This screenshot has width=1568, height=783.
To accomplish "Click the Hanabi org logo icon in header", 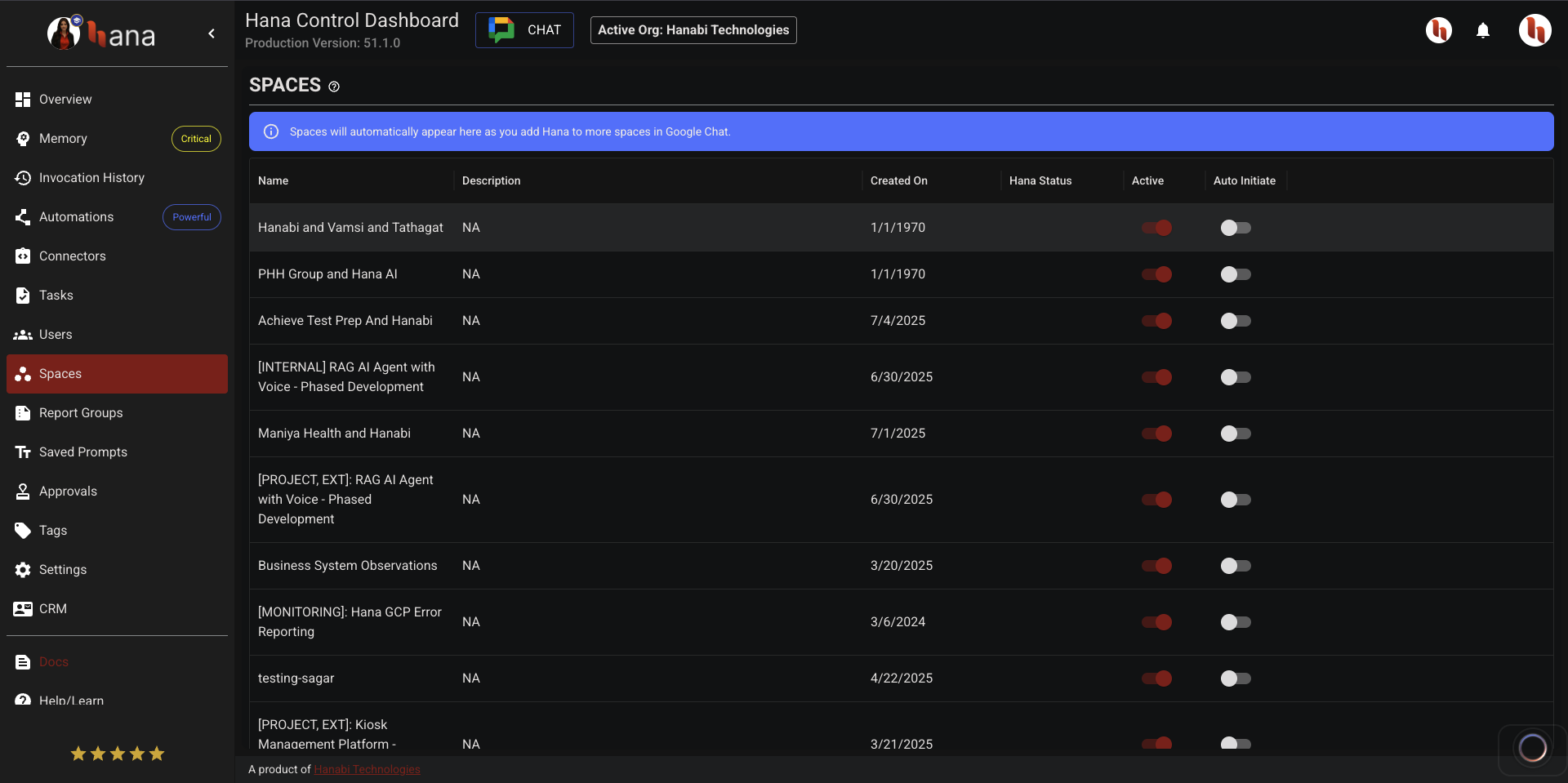I will 1439,31.
